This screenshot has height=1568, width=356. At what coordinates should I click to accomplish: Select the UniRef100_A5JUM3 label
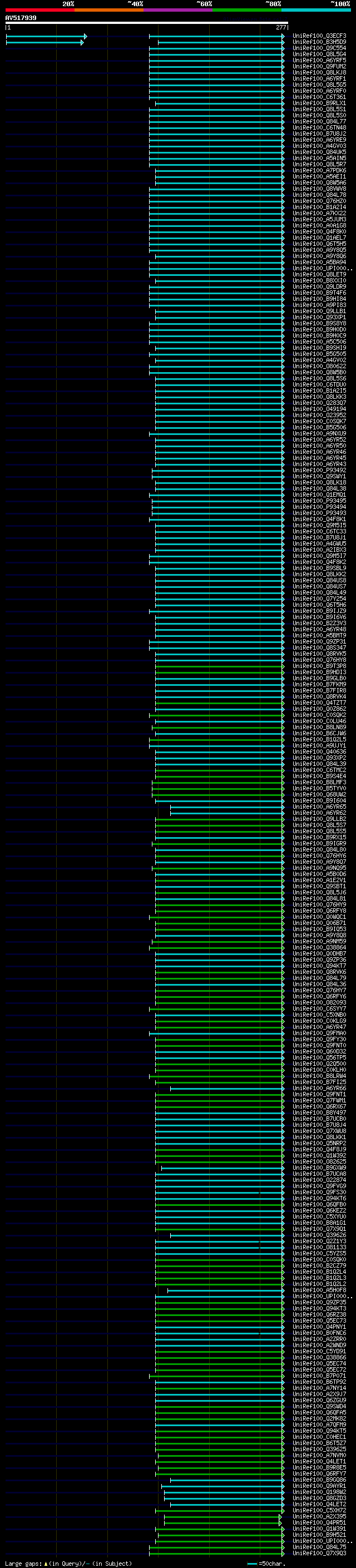(319, 219)
